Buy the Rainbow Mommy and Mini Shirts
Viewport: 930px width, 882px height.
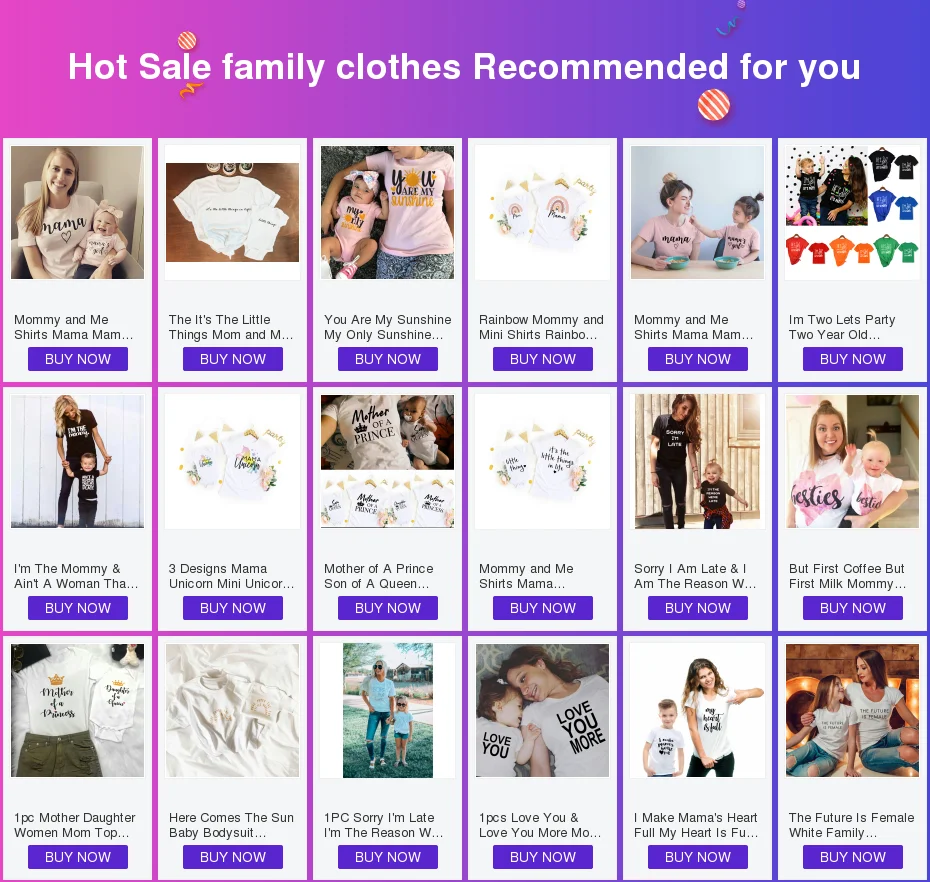click(x=543, y=359)
